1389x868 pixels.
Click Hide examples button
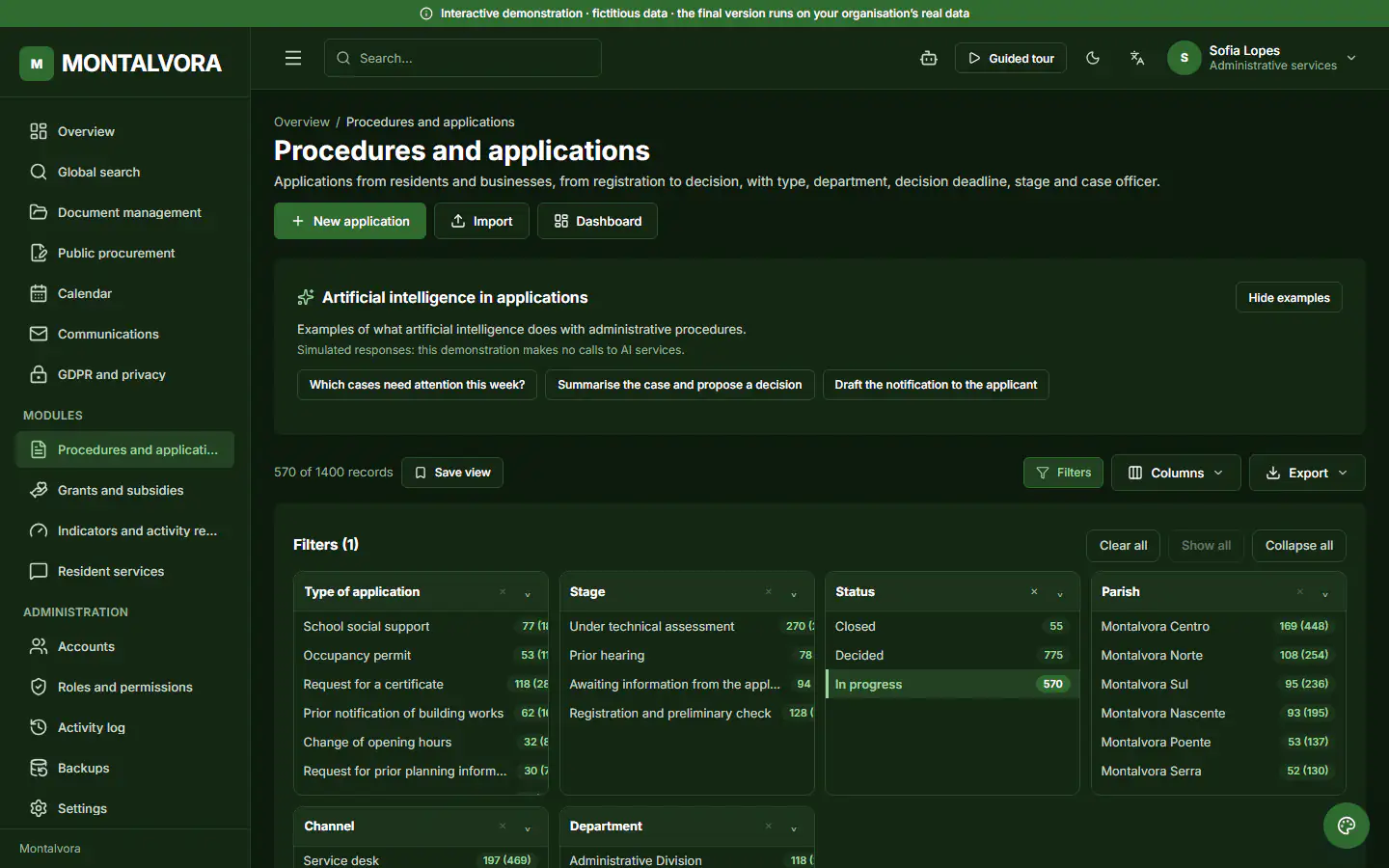pyautogui.click(x=1289, y=298)
